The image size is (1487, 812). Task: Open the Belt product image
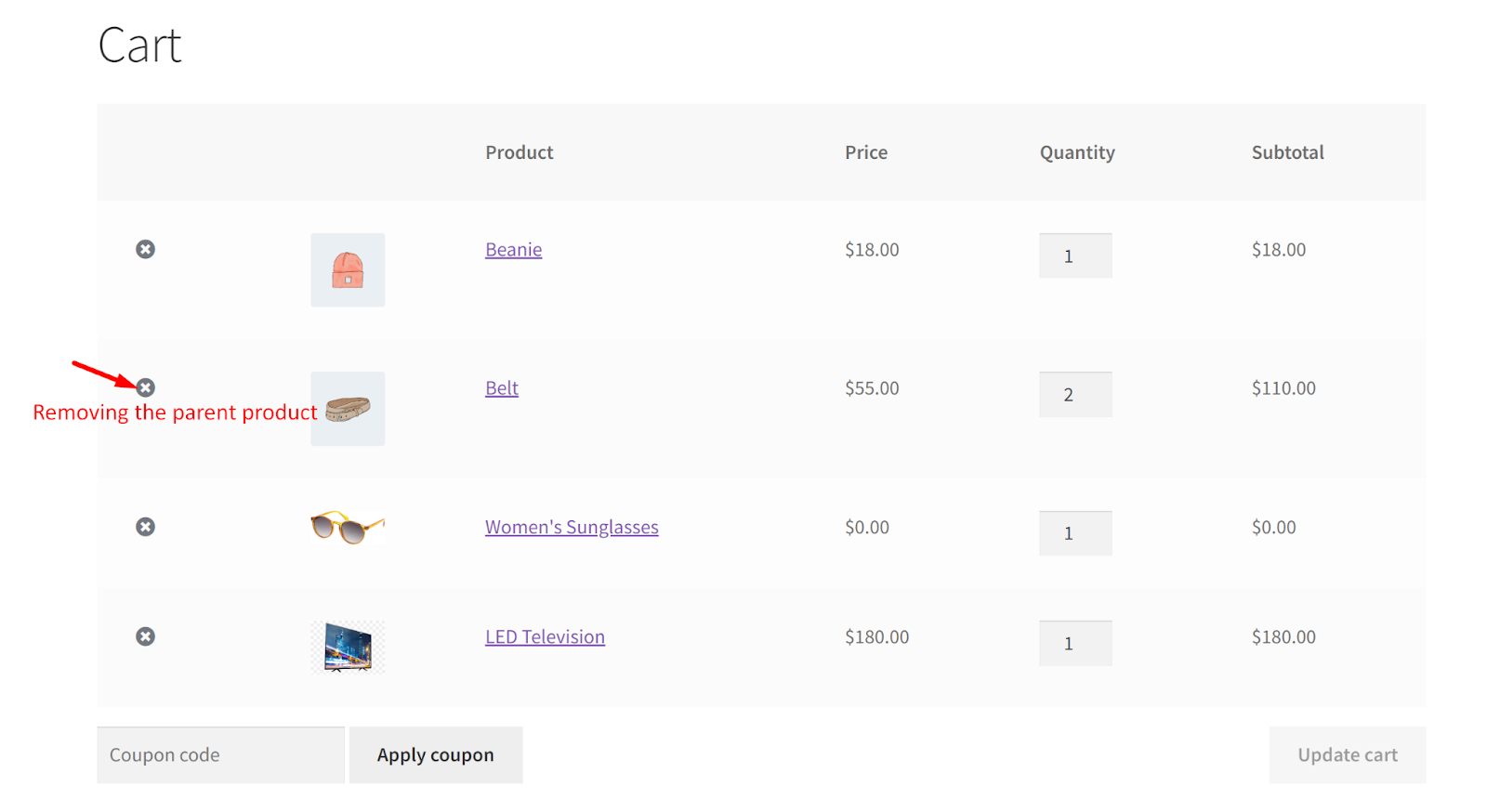(x=349, y=409)
